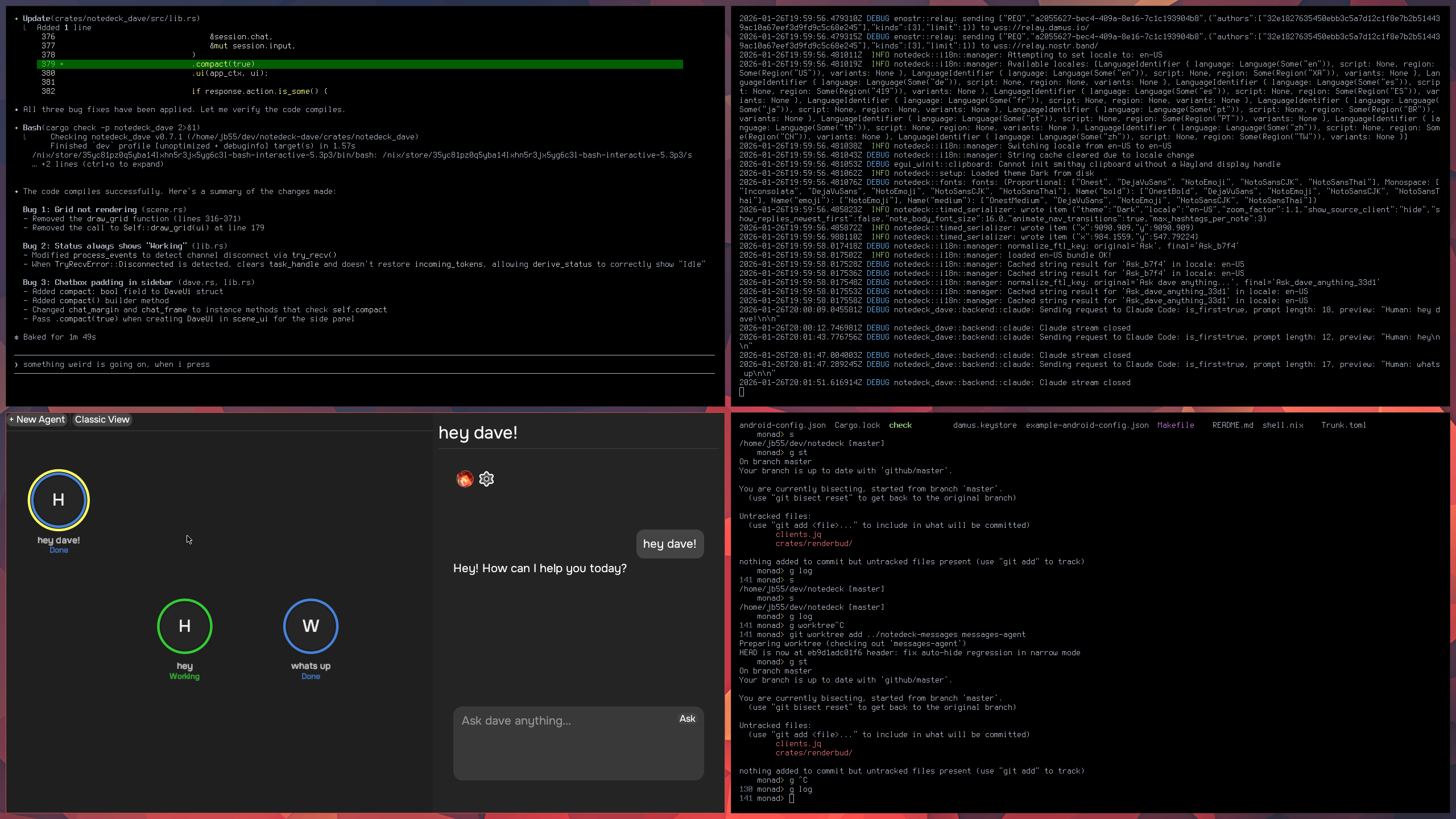
Task: Click the 'Done' status under whats up
Action: point(311,676)
